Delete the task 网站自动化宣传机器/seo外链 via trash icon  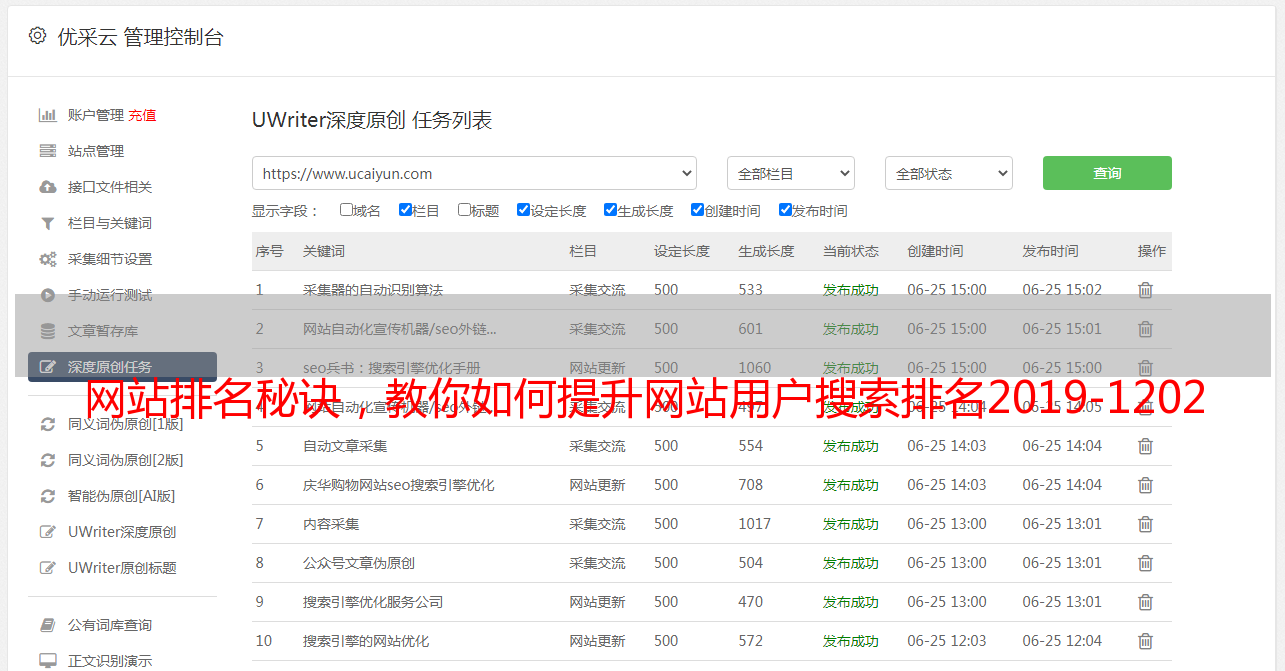[1146, 329]
